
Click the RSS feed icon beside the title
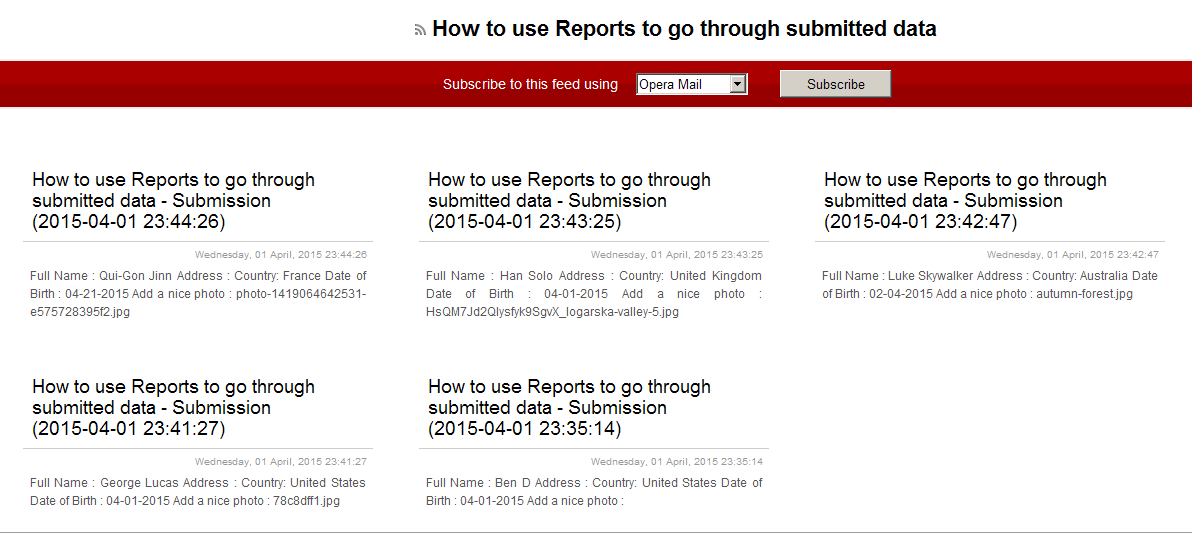point(420,31)
